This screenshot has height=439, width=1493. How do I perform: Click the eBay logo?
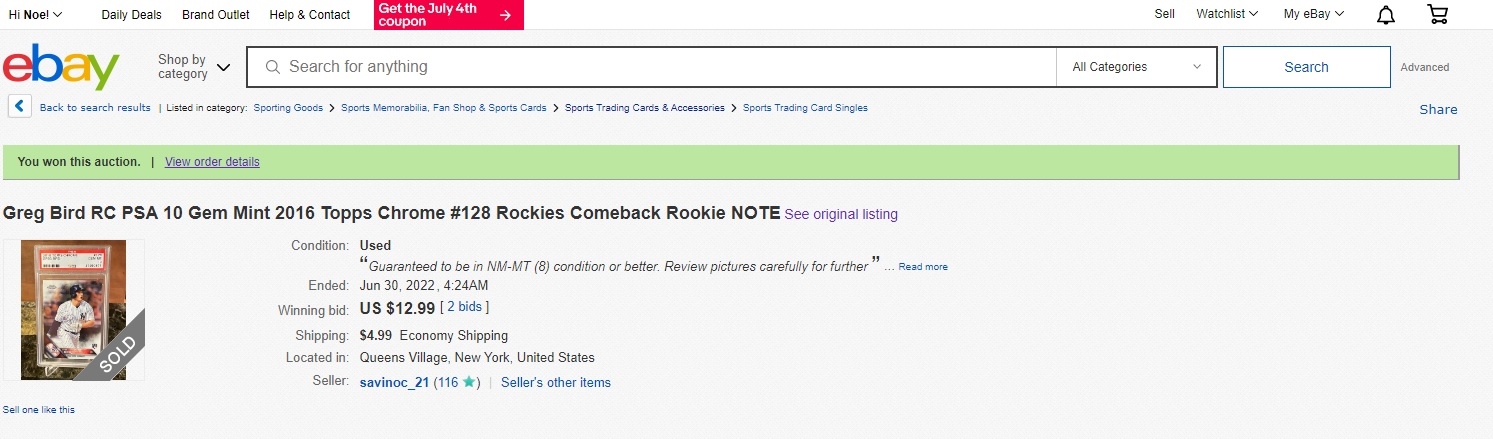(61, 67)
